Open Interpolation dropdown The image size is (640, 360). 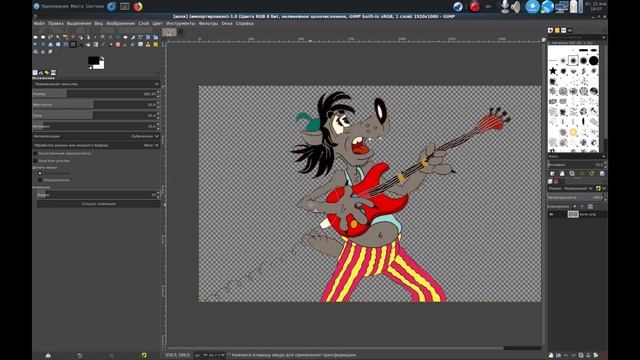tap(96, 136)
